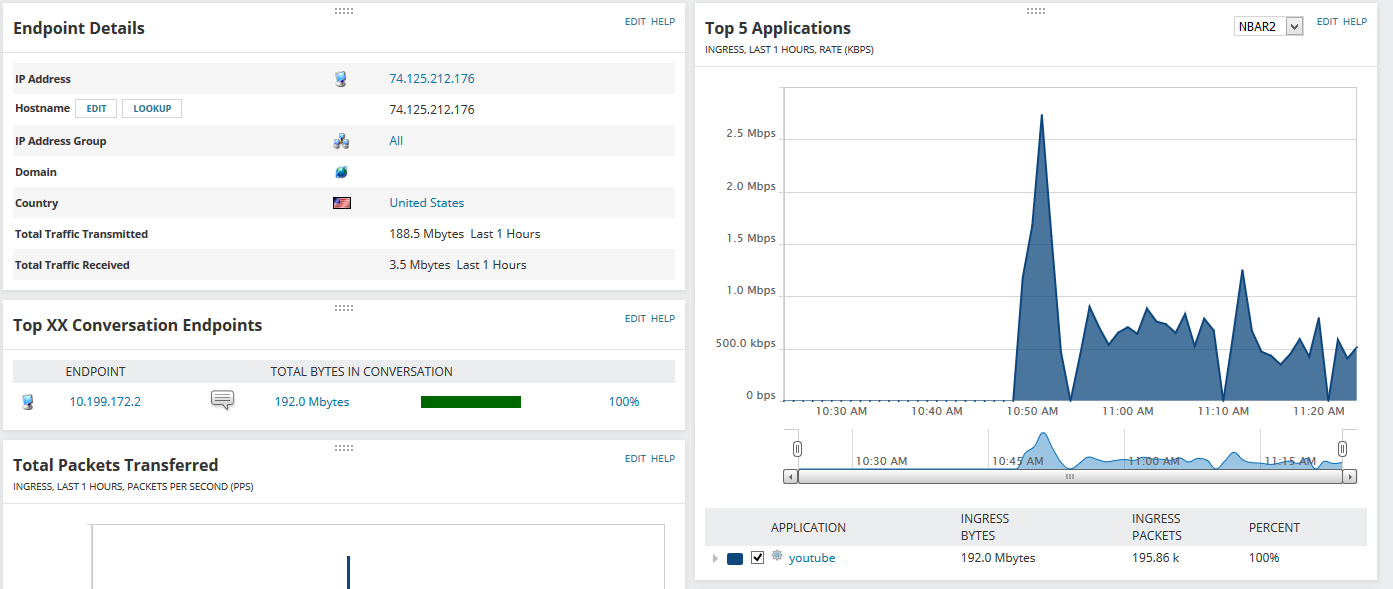Viewport: 1393px width, 589px height.
Task: Open the 74.125.212.176 IP address link
Action: click(432, 79)
